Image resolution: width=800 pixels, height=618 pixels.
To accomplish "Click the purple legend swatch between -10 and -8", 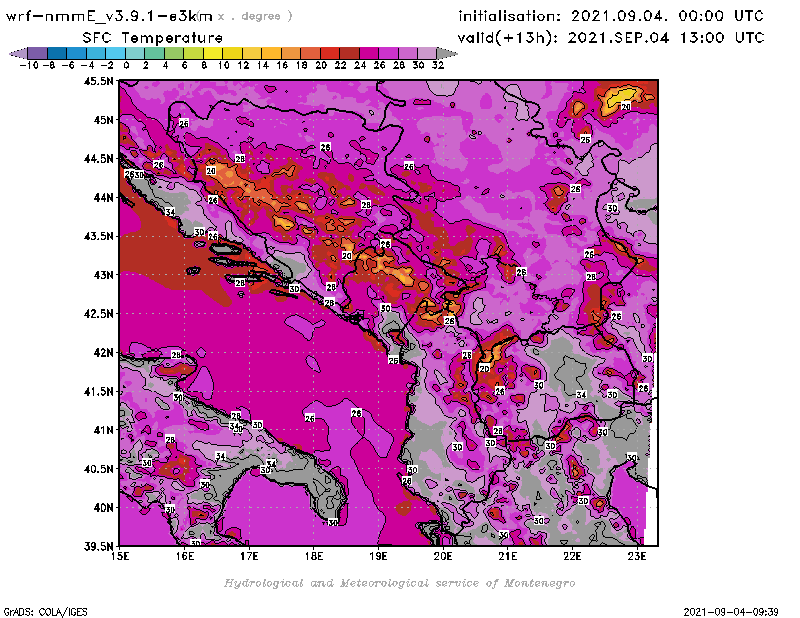I will tap(37, 53).
